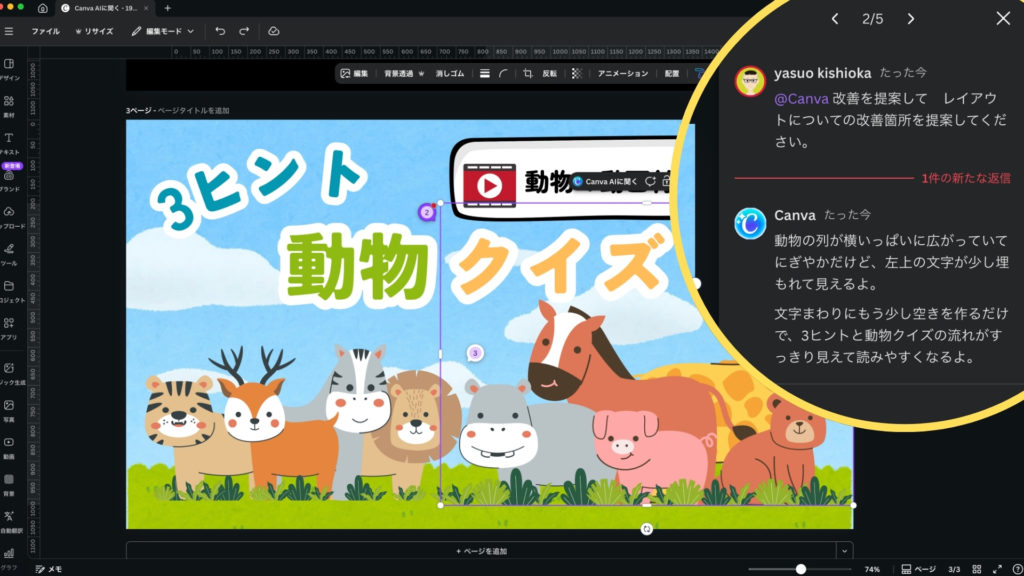Click the ページを追加 button
The height and width of the screenshot is (576, 1024).
[x=481, y=551]
